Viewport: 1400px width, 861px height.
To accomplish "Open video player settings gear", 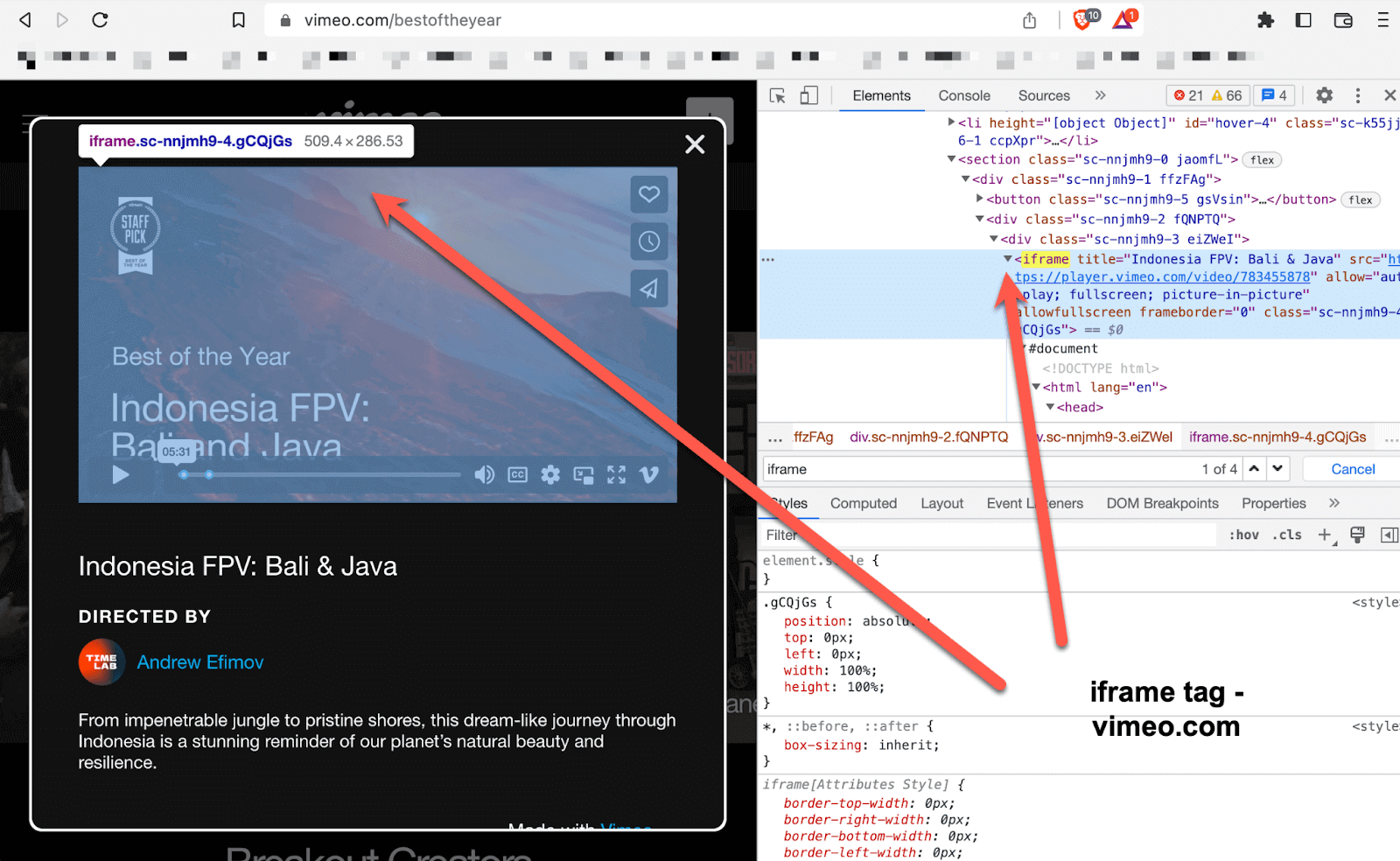I will (550, 475).
